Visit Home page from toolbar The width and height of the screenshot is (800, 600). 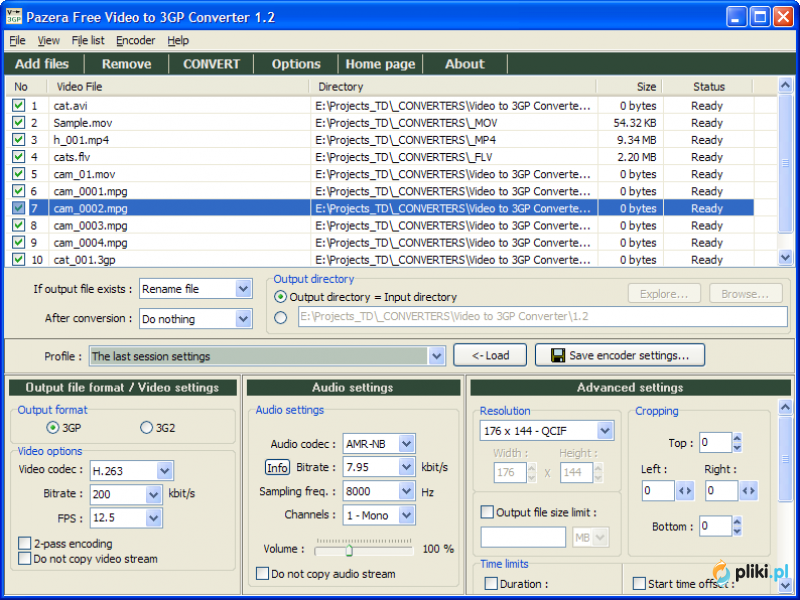(380, 64)
